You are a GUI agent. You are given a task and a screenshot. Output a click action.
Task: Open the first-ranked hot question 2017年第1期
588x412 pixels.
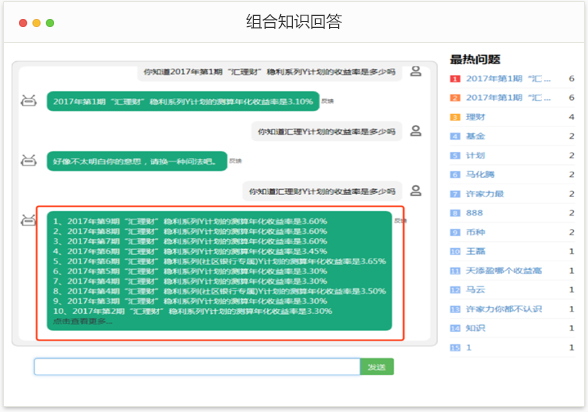pyautogui.click(x=508, y=79)
